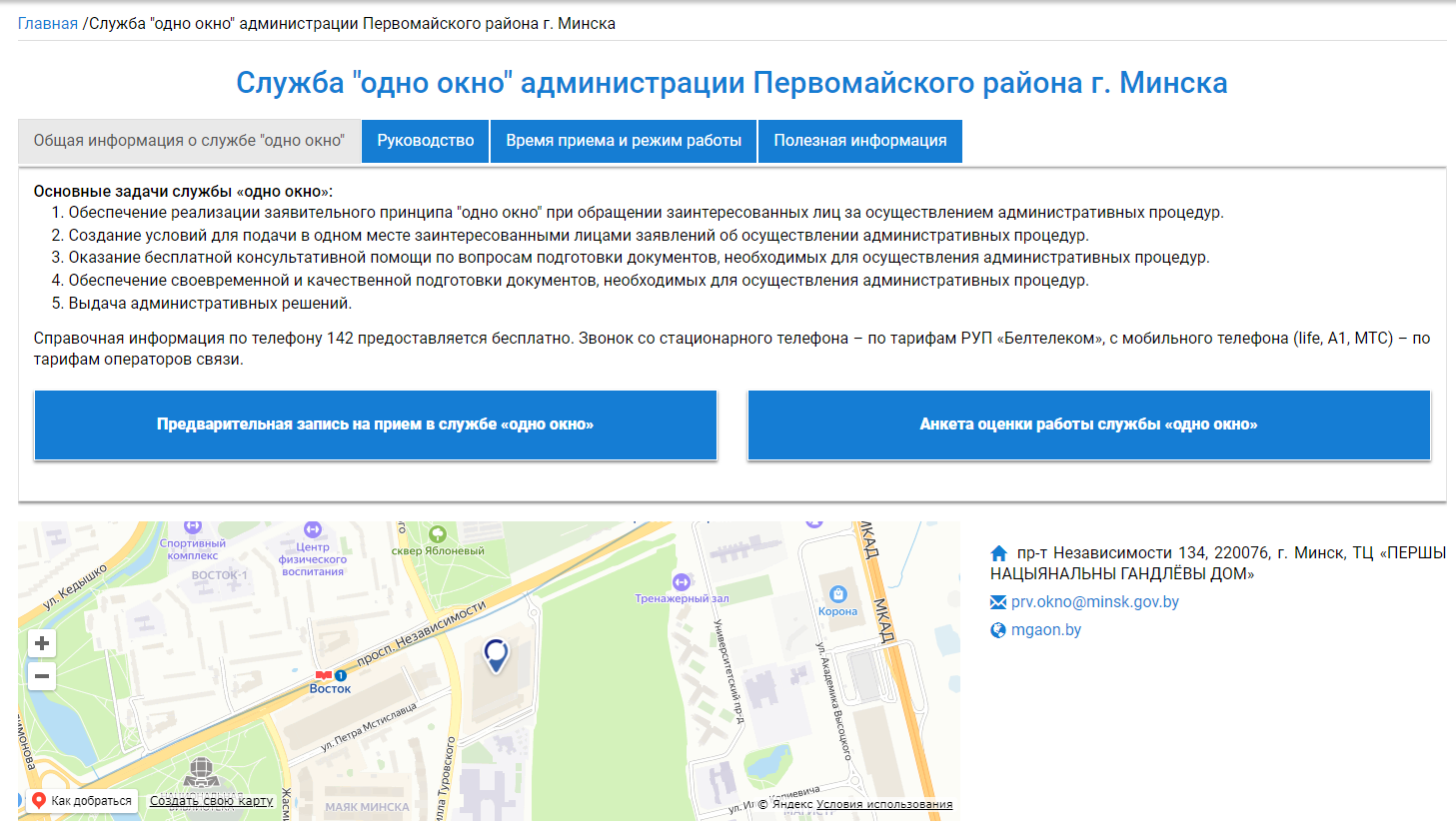The width and height of the screenshot is (1456, 832).
Task: Click Спортивный комплекс marker icon
Action: click(193, 527)
